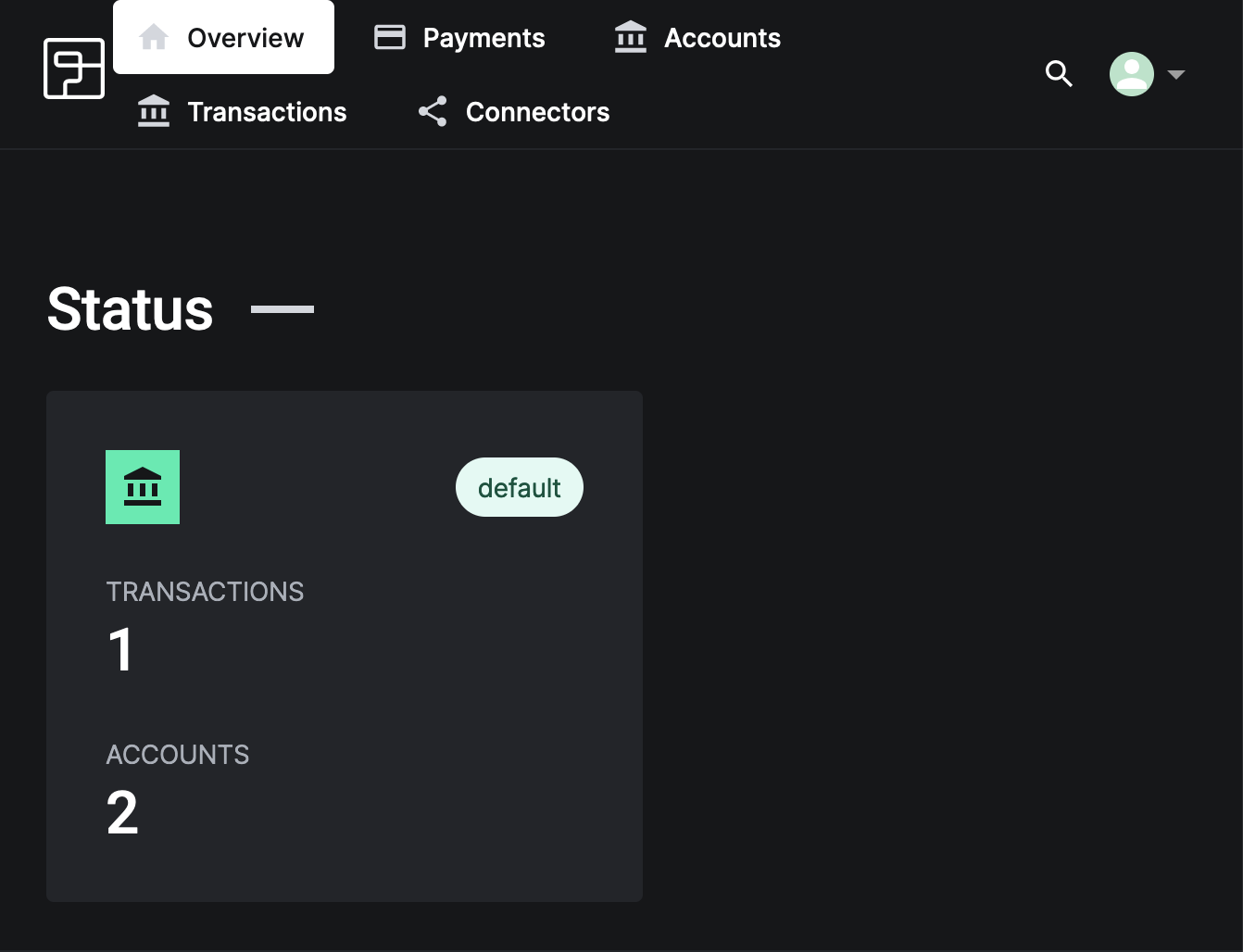
Task: Navigate to the Transactions page
Action: 267,111
